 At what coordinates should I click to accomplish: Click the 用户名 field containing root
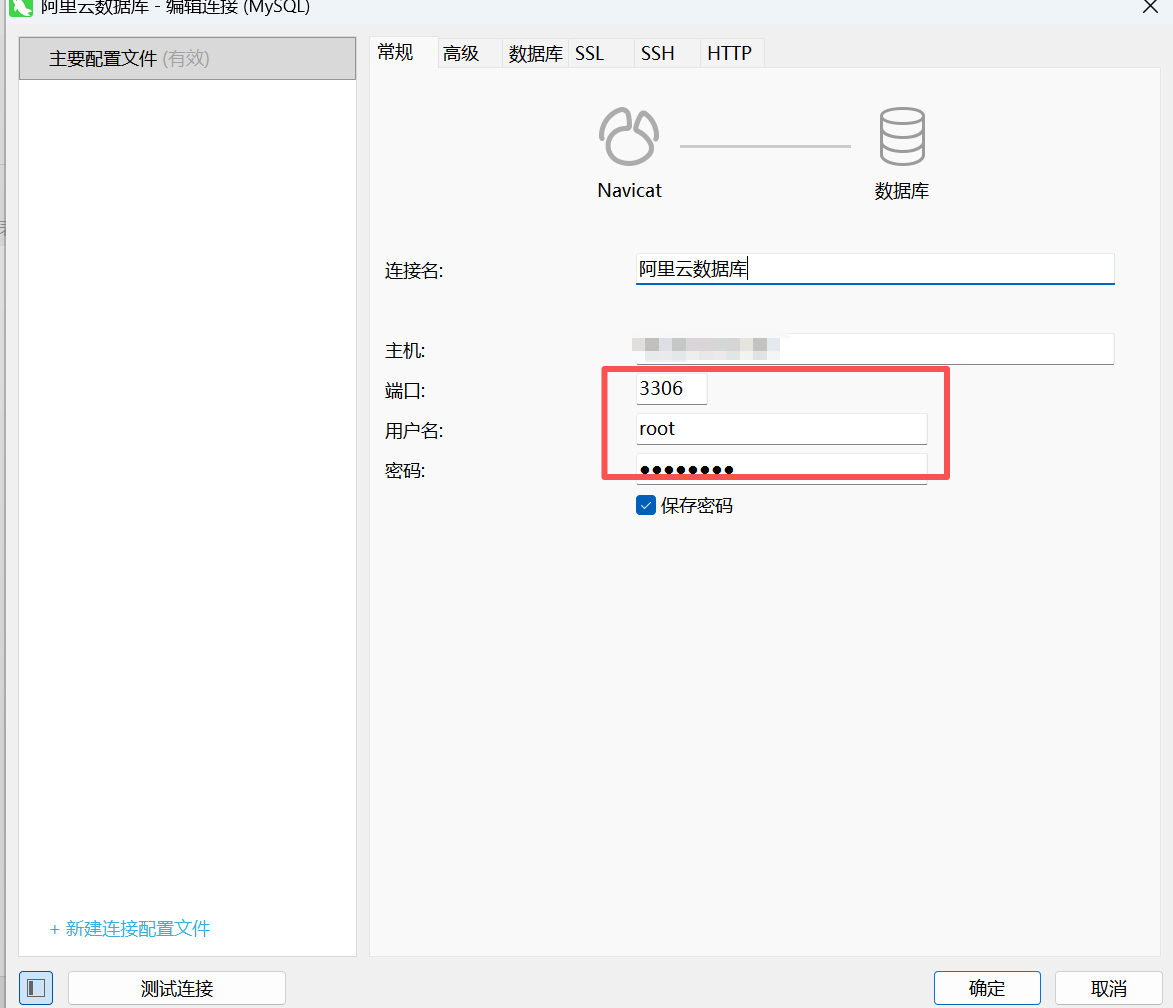tap(781, 429)
